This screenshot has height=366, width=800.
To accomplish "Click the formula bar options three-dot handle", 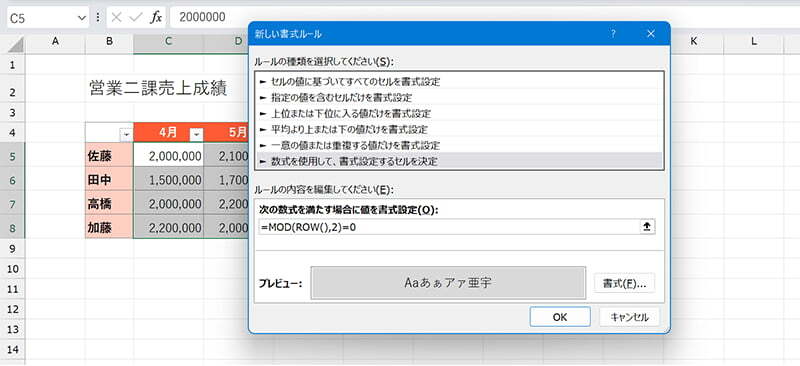I will point(98,18).
